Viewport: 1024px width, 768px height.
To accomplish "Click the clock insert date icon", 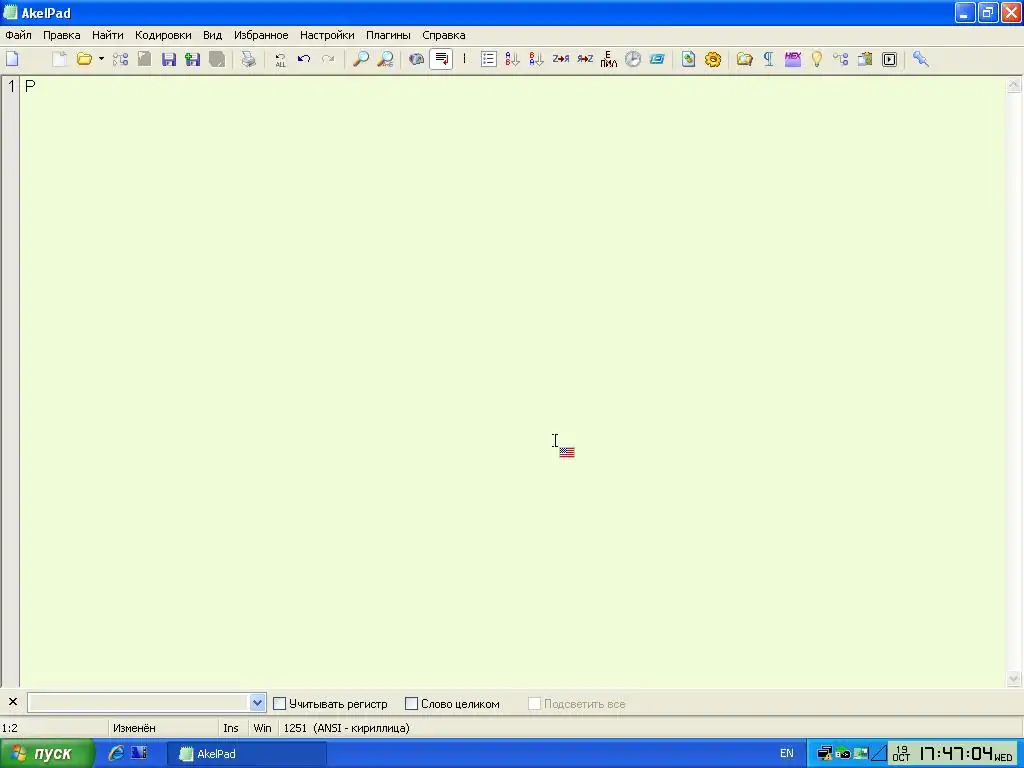I will pos(633,59).
